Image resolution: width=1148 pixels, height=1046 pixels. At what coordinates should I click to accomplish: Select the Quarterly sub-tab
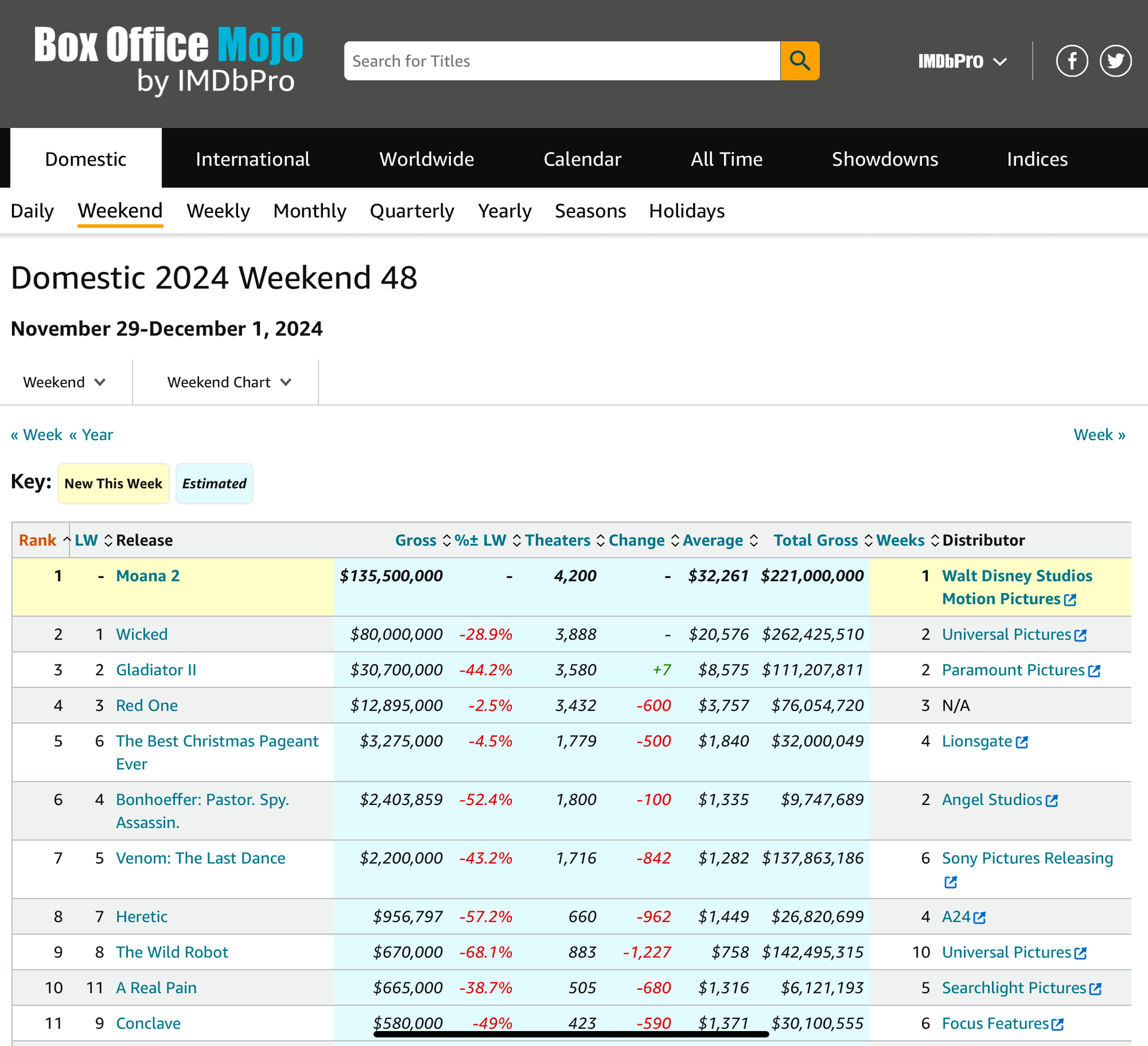click(412, 211)
